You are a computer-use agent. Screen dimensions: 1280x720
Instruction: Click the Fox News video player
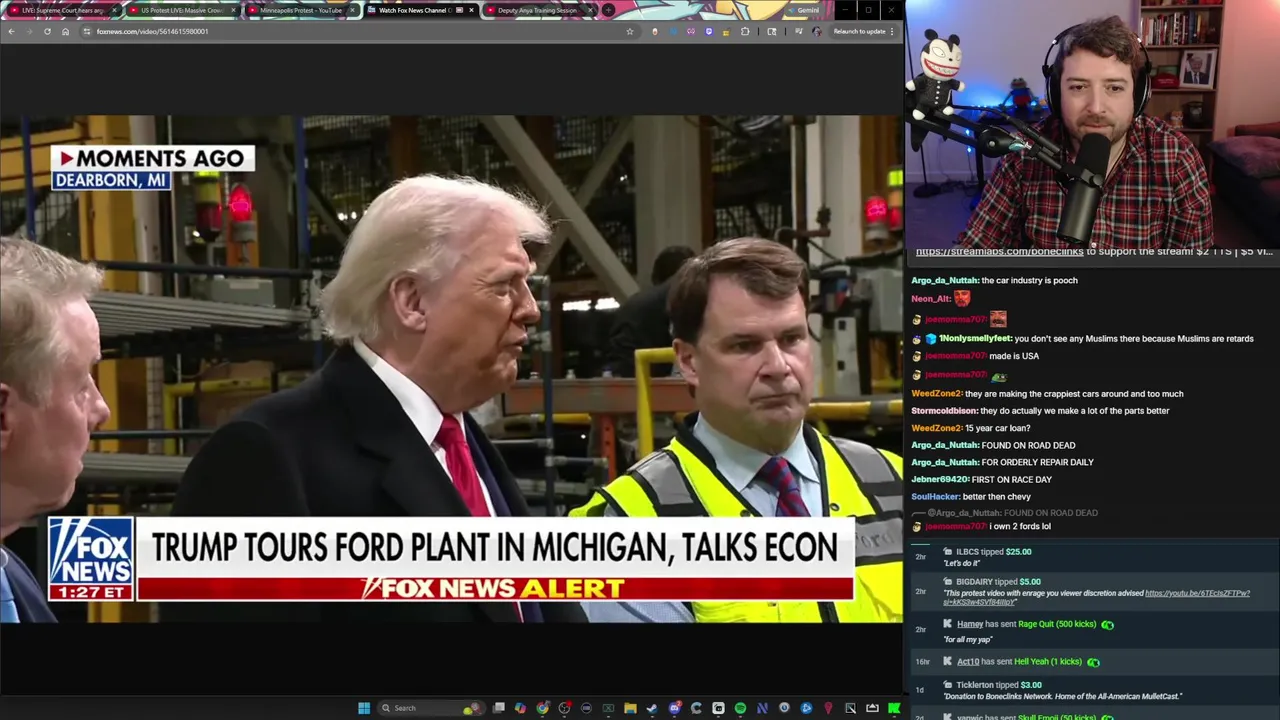coord(451,369)
